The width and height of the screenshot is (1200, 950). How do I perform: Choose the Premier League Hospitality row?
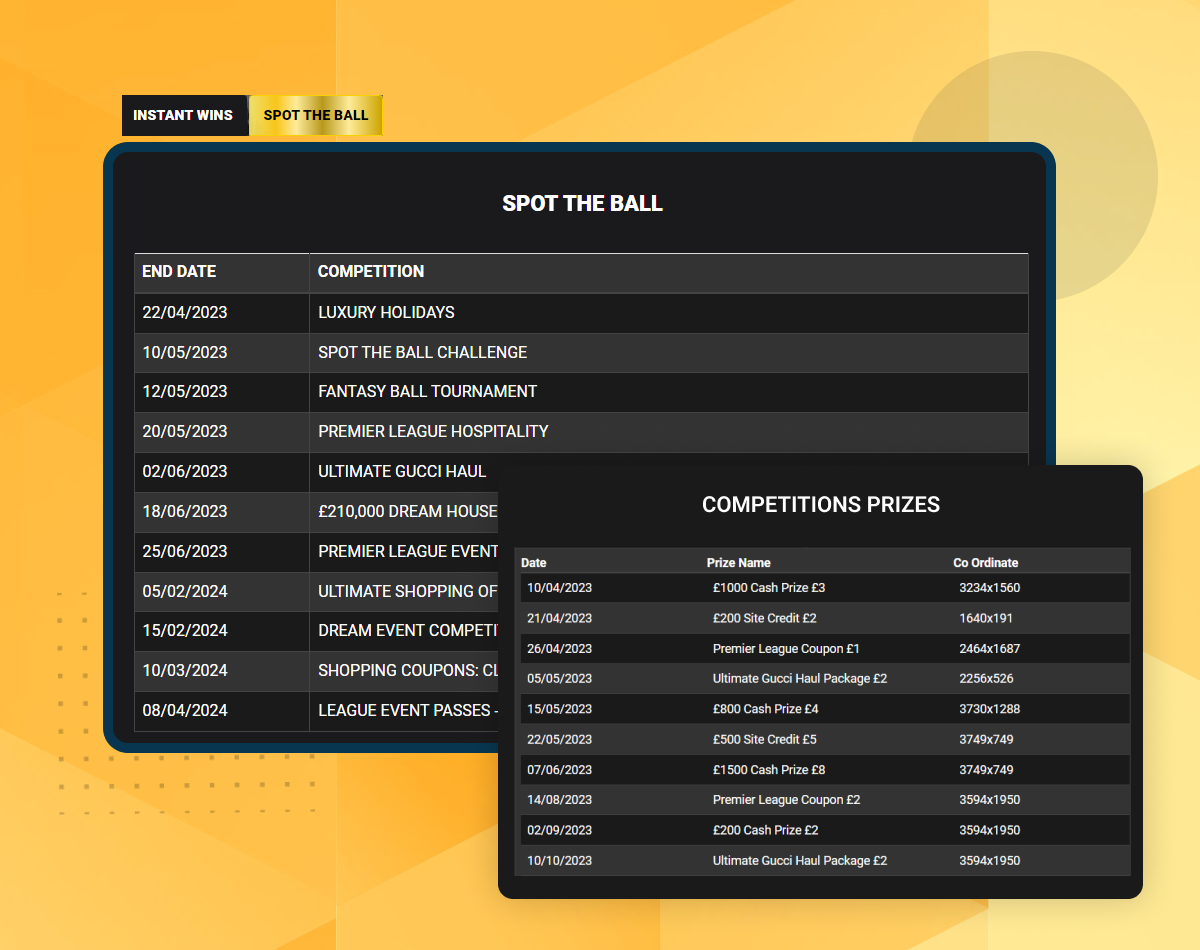point(433,432)
